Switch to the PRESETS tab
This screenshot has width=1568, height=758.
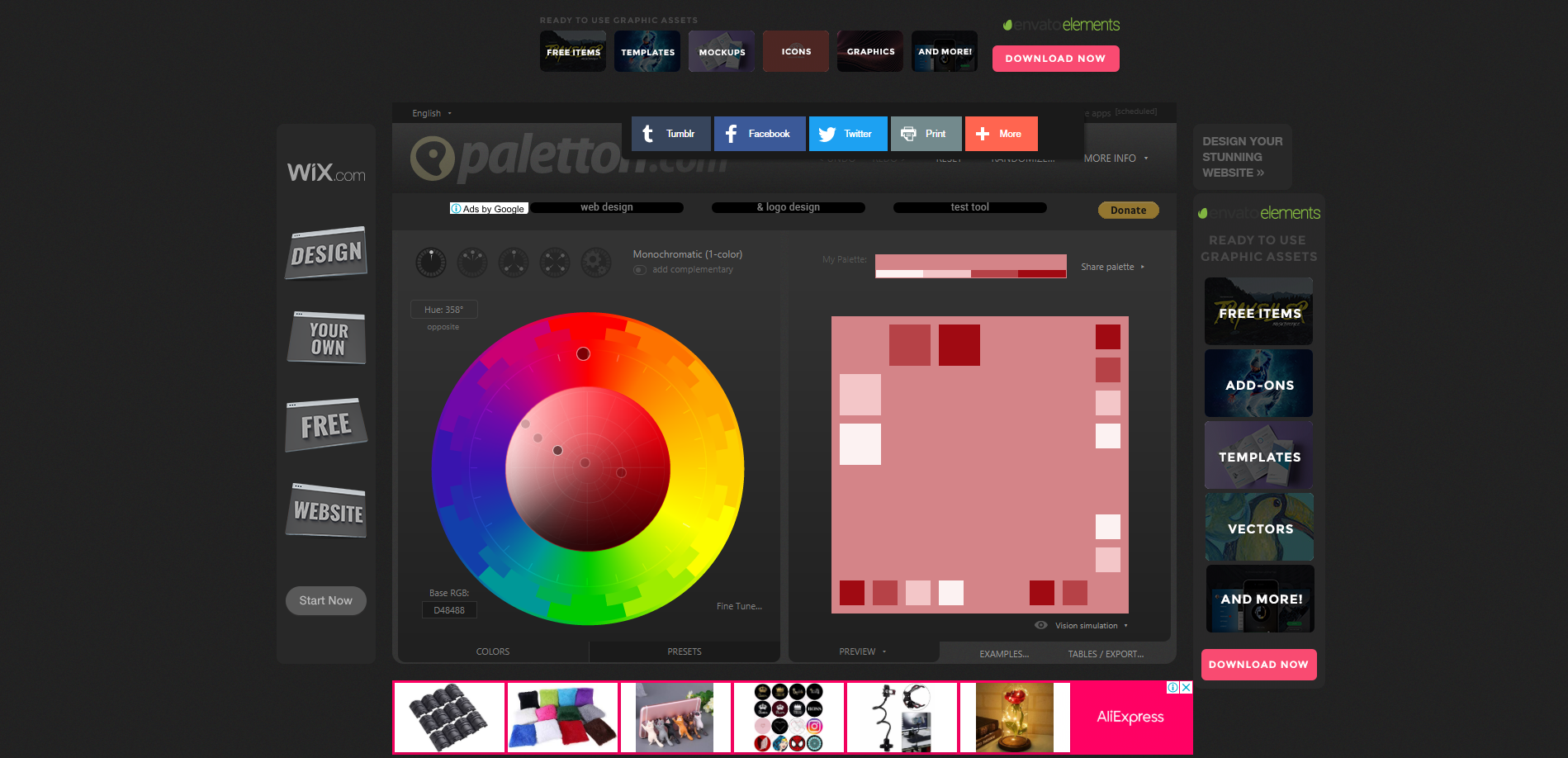pyautogui.click(x=685, y=652)
